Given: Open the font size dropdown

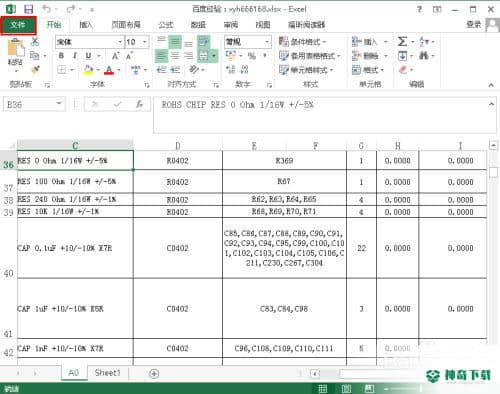Looking at the screenshot, I should click(145, 42).
